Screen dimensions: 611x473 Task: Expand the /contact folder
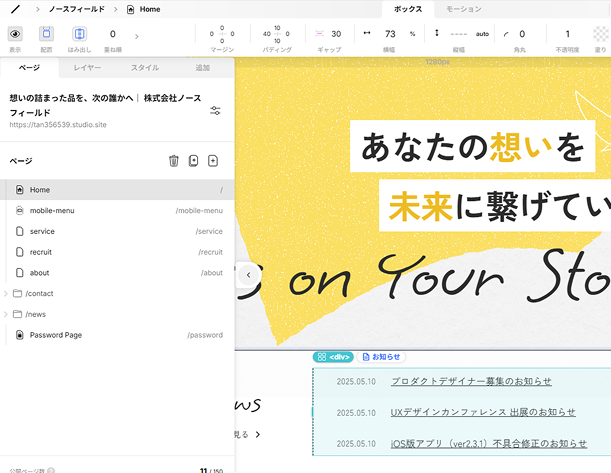coord(7,293)
